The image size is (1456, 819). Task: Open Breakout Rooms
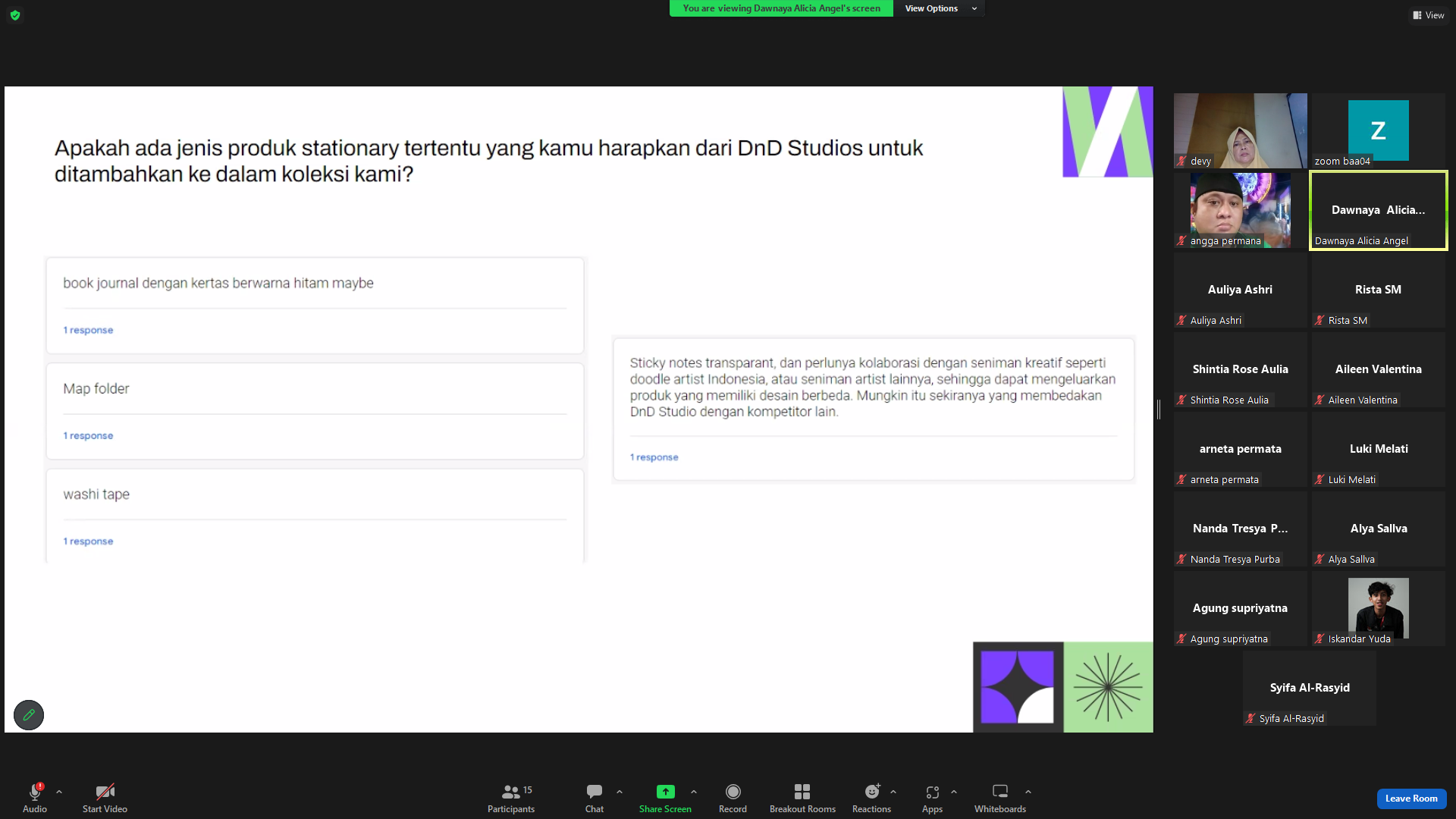tap(802, 798)
